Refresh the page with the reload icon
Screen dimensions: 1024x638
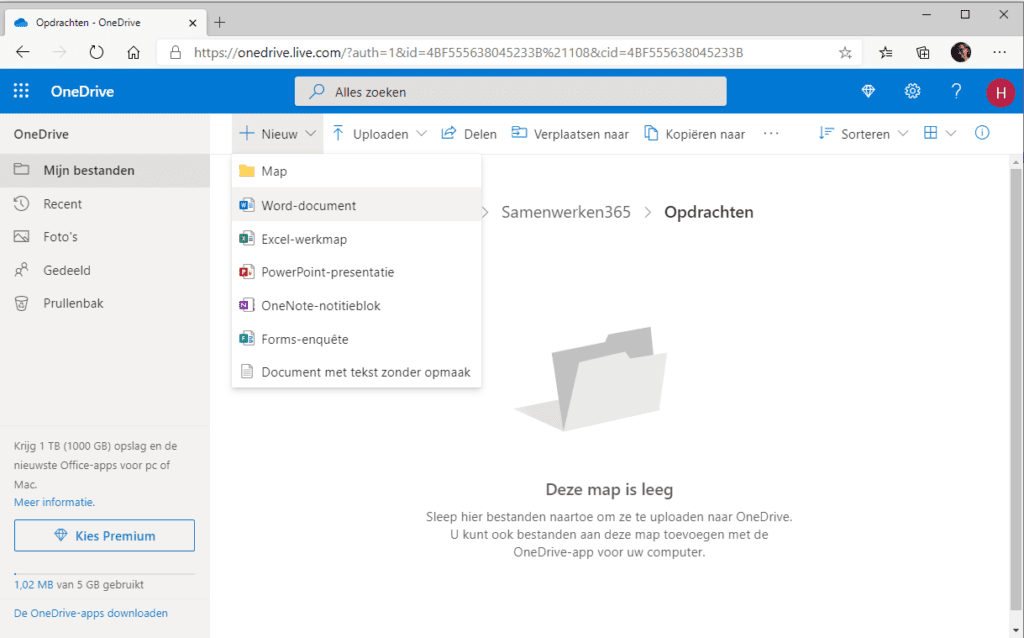point(97,52)
